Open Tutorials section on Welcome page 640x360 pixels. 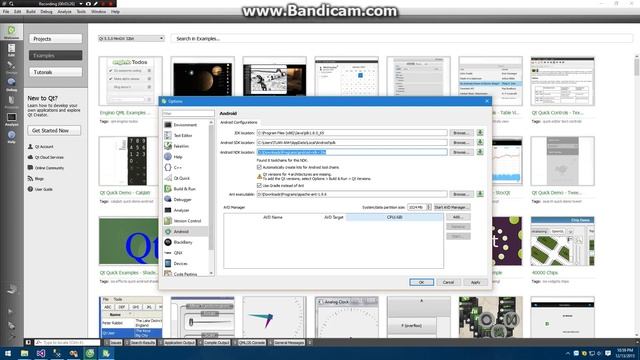pos(56,72)
